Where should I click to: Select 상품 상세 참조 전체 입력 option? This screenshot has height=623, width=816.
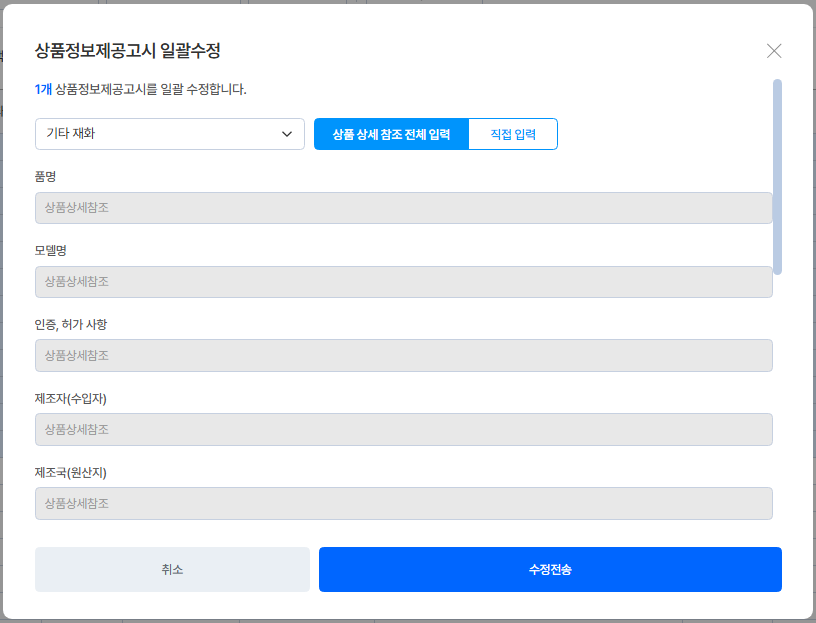391,134
